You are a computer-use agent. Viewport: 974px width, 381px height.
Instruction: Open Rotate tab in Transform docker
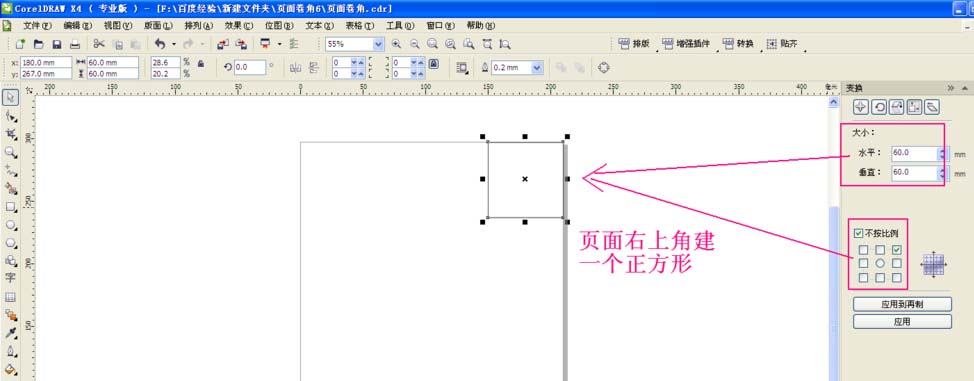[x=879, y=107]
